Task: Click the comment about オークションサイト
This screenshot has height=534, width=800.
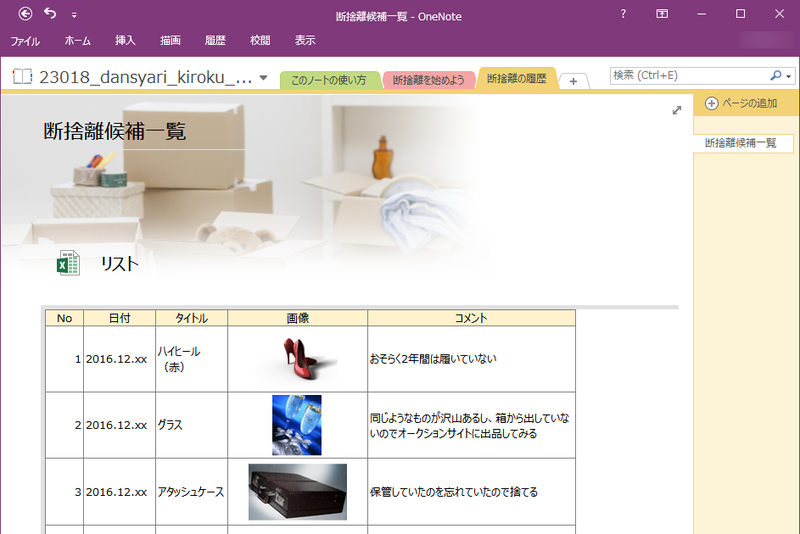Action: [x=469, y=425]
